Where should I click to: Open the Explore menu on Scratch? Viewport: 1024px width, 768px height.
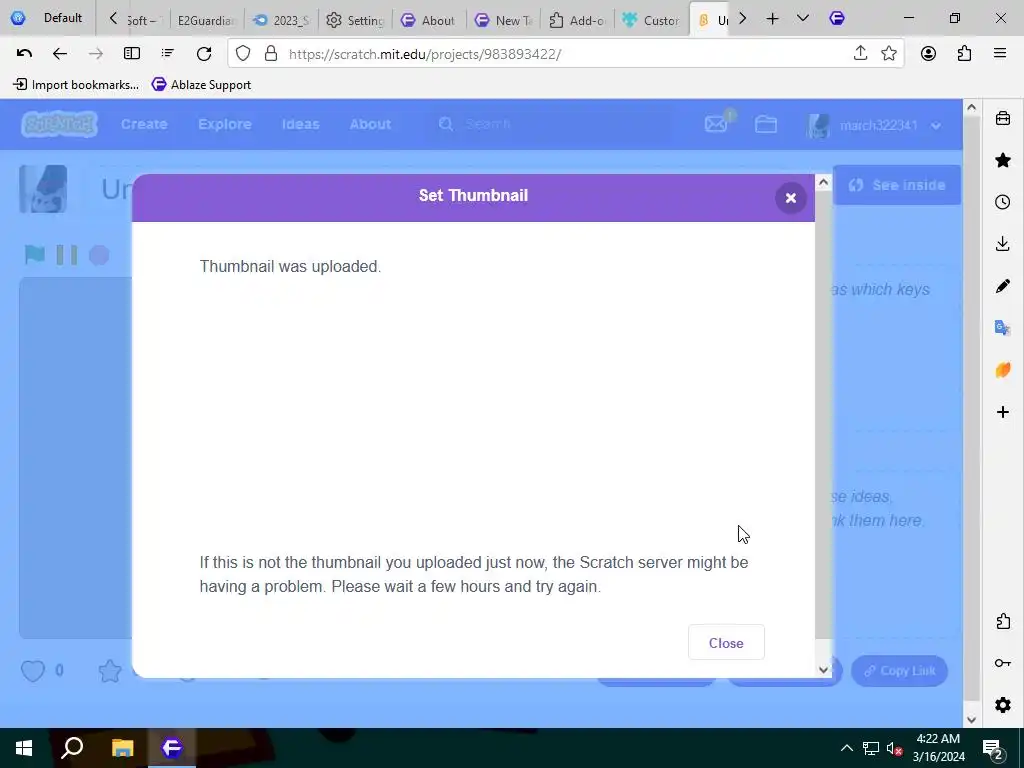pos(225,124)
